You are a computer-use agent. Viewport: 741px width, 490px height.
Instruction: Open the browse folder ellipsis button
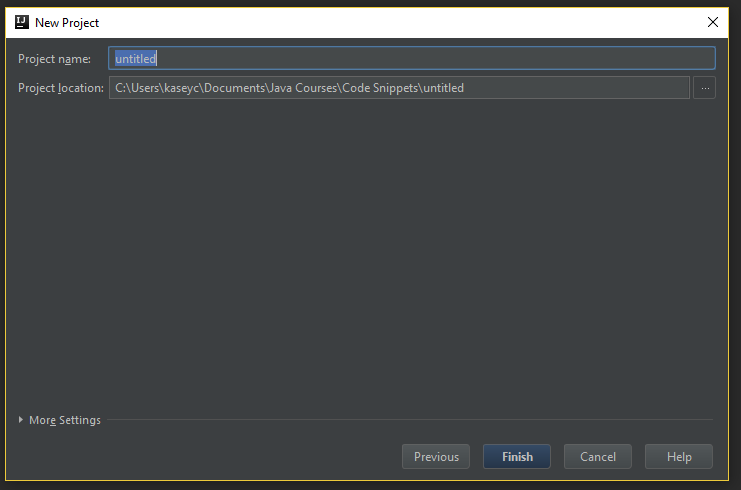coord(704,88)
